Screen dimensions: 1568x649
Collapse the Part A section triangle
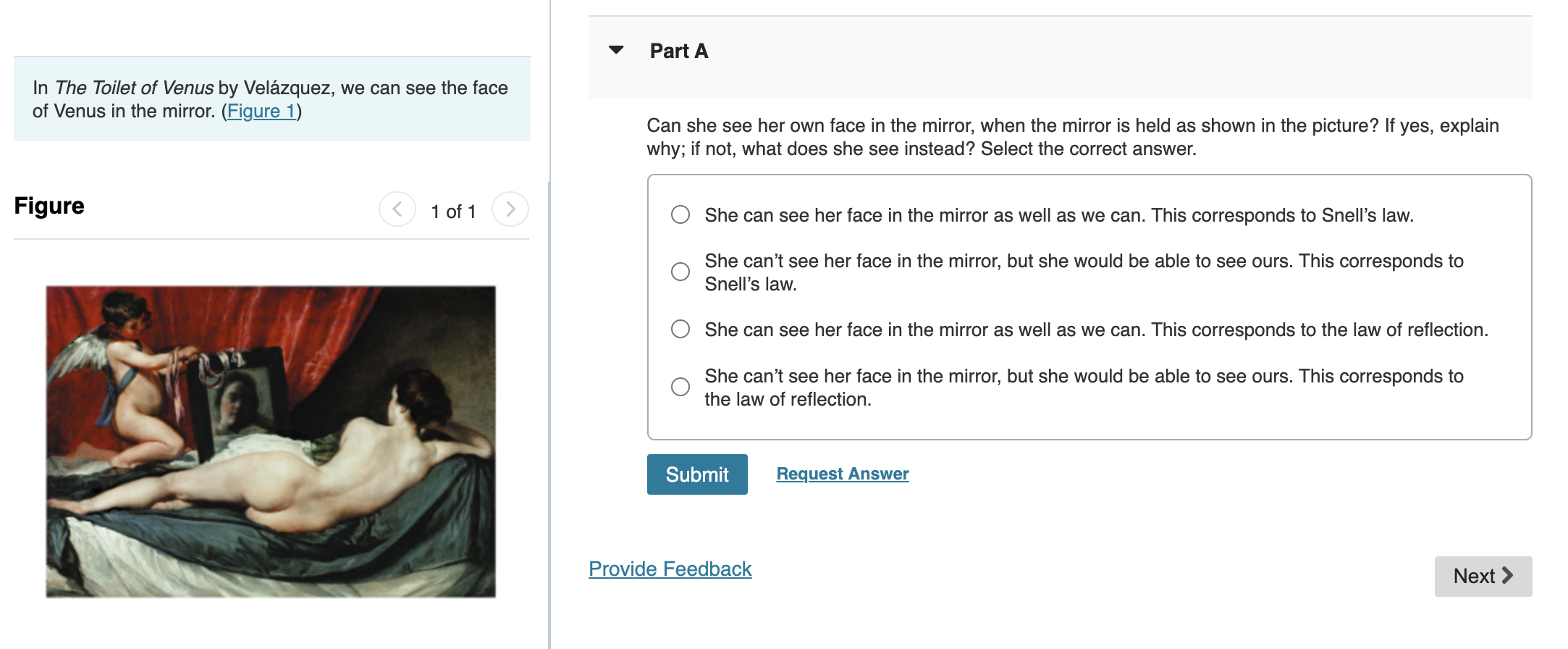tap(616, 50)
